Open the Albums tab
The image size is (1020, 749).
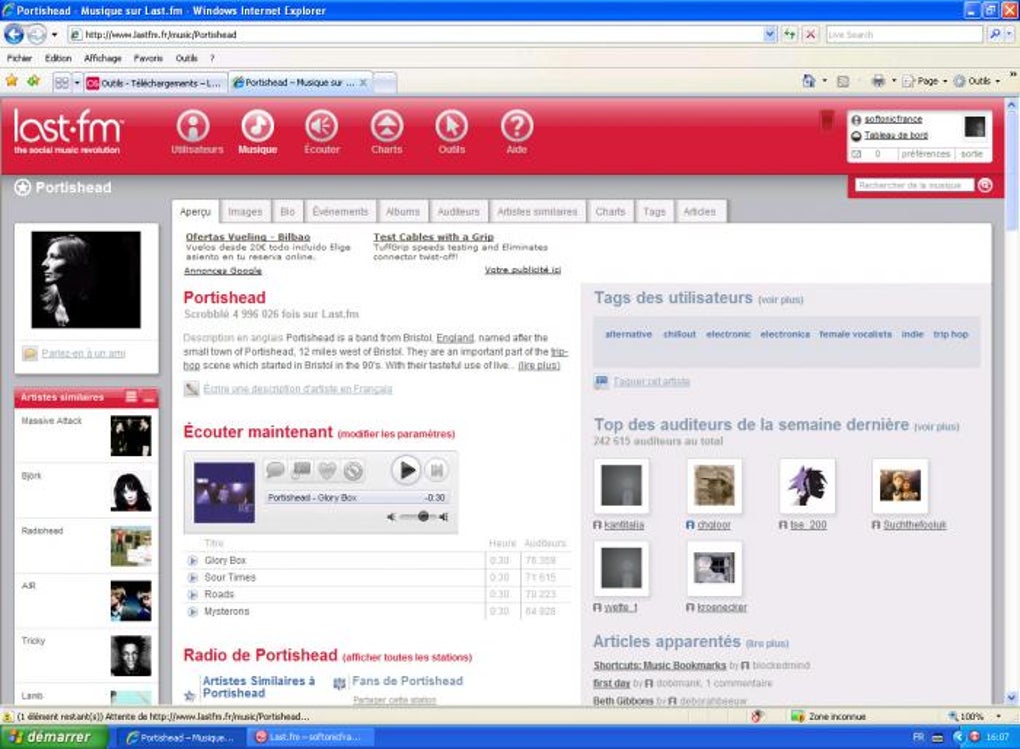tap(403, 211)
